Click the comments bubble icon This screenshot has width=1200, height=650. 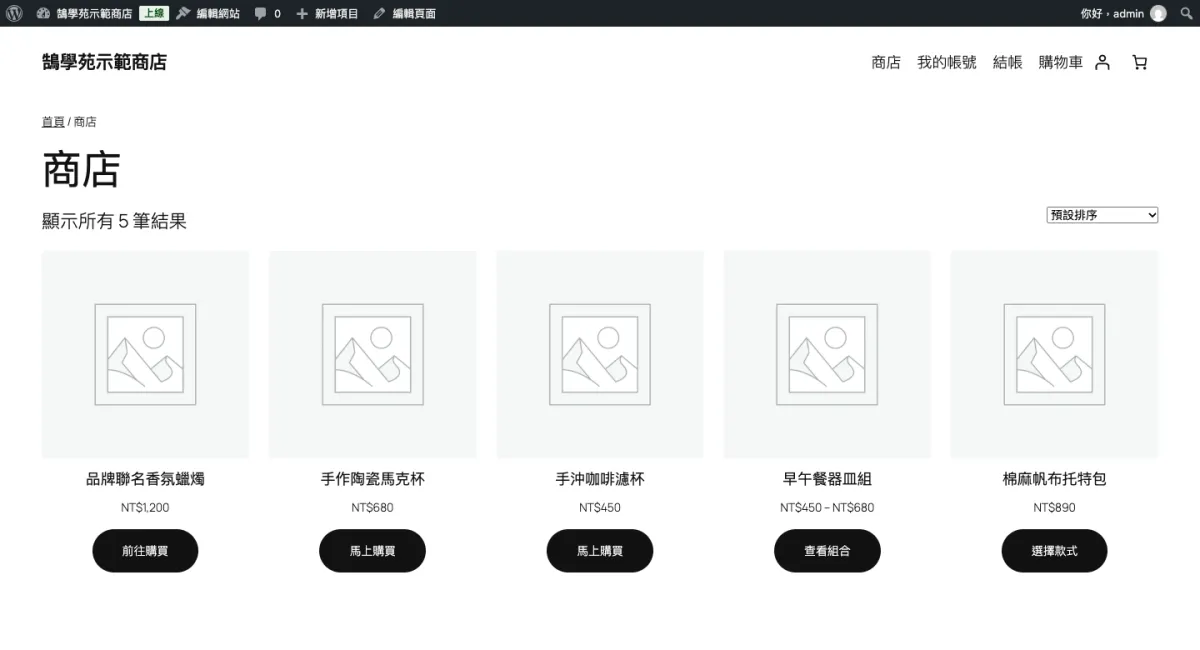pyautogui.click(x=260, y=14)
